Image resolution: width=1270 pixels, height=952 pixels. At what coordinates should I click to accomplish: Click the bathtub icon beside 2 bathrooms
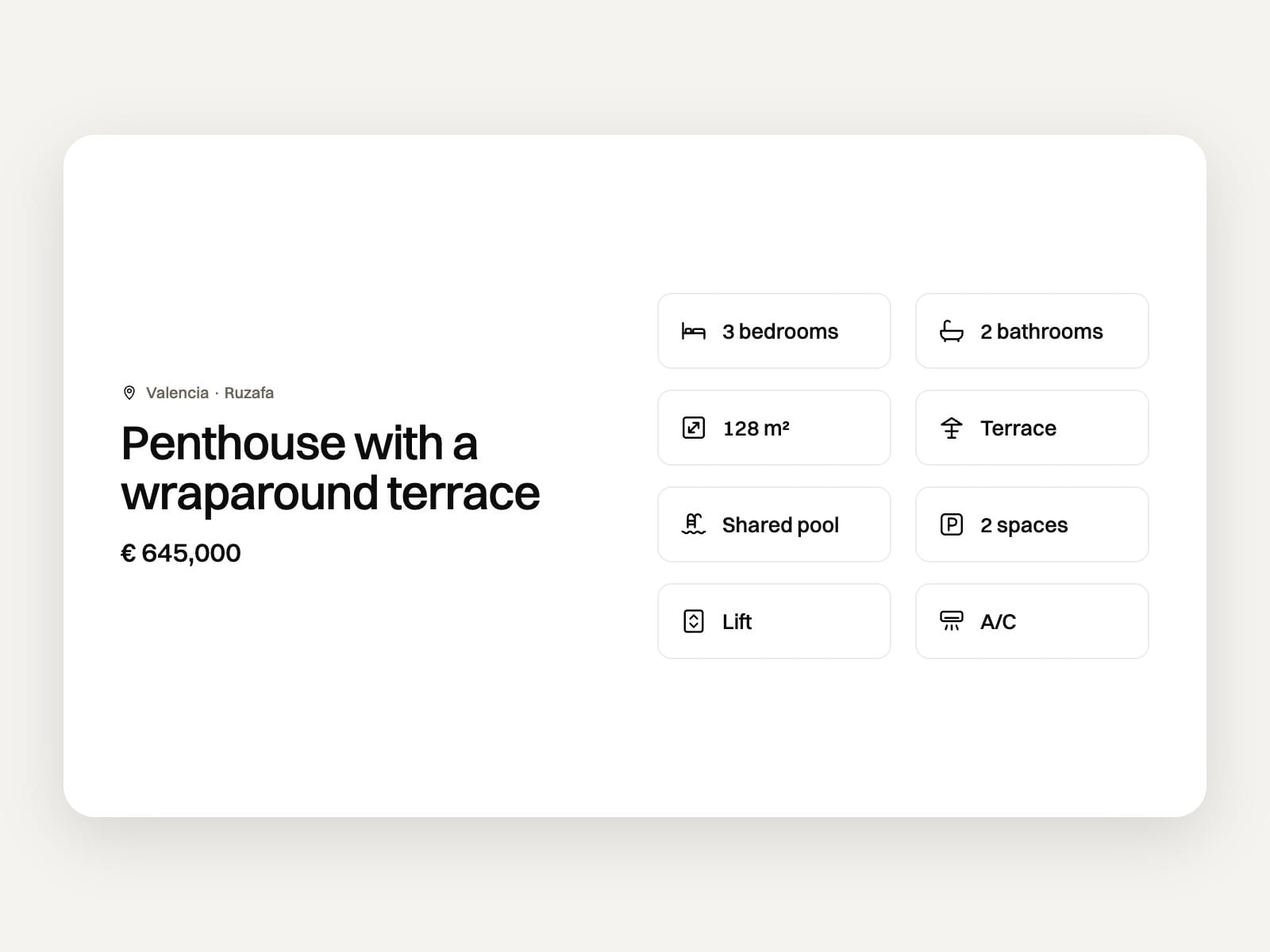[x=951, y=332]
